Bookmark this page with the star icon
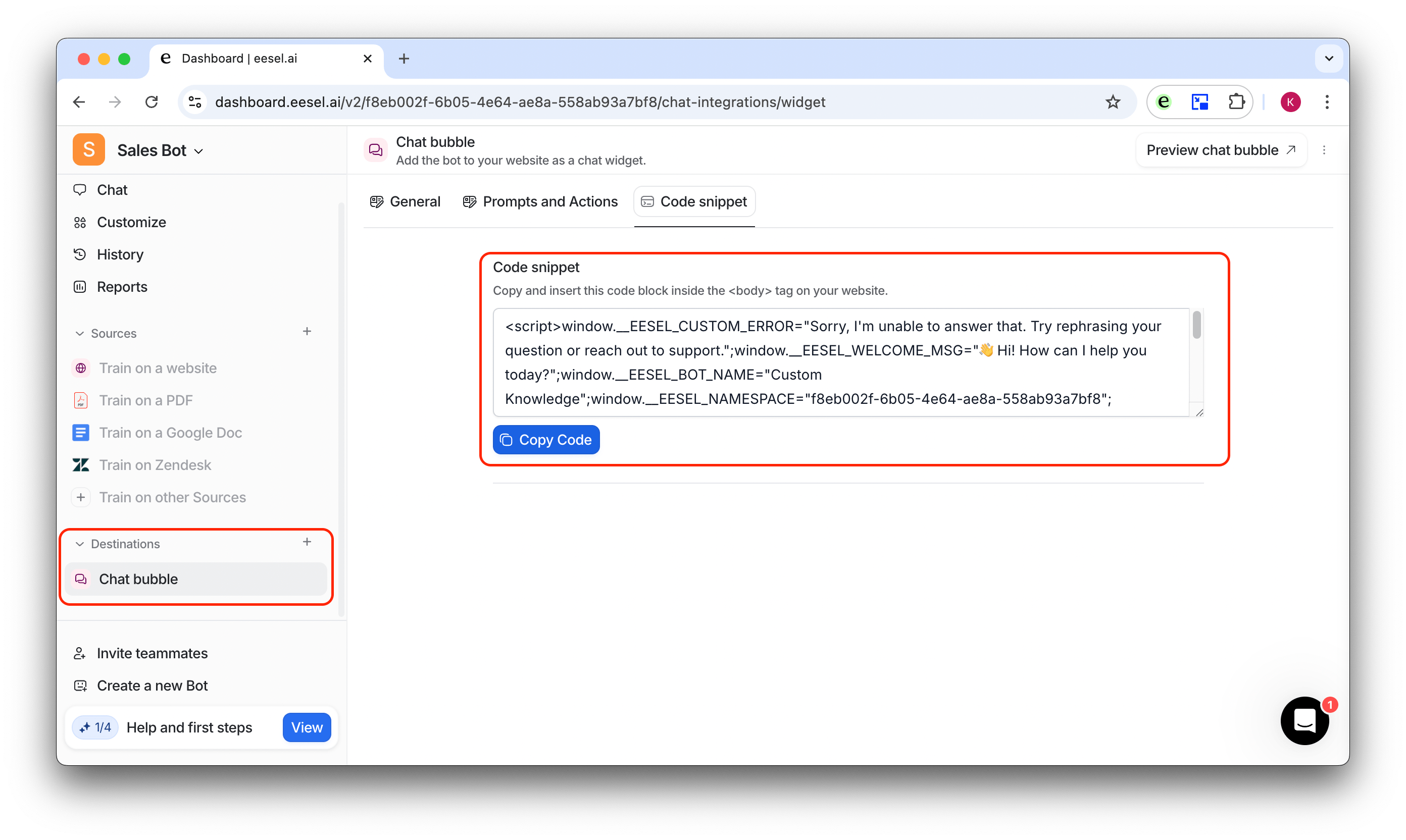 click(1113, 102)
